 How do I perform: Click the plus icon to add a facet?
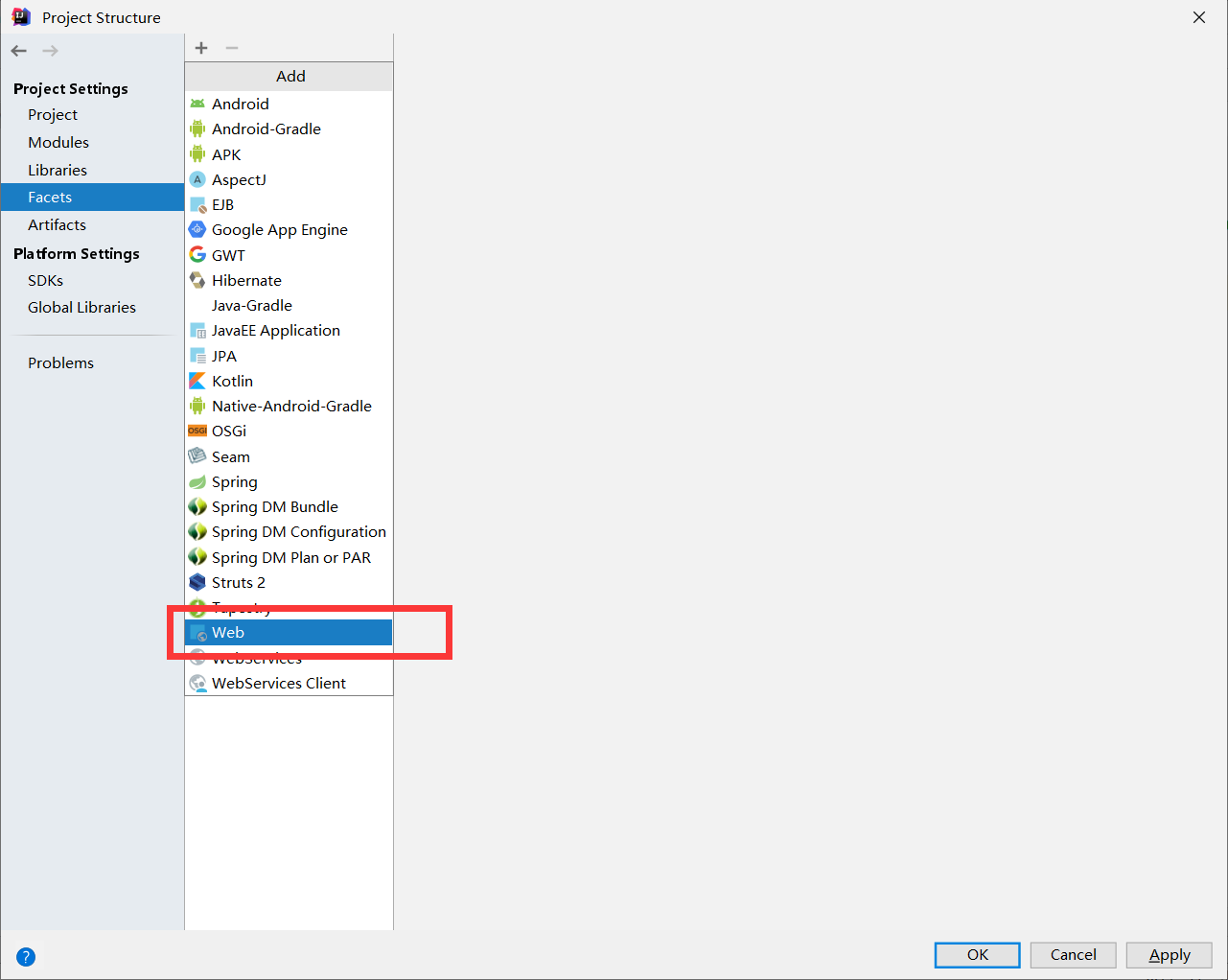click(201, 48)
